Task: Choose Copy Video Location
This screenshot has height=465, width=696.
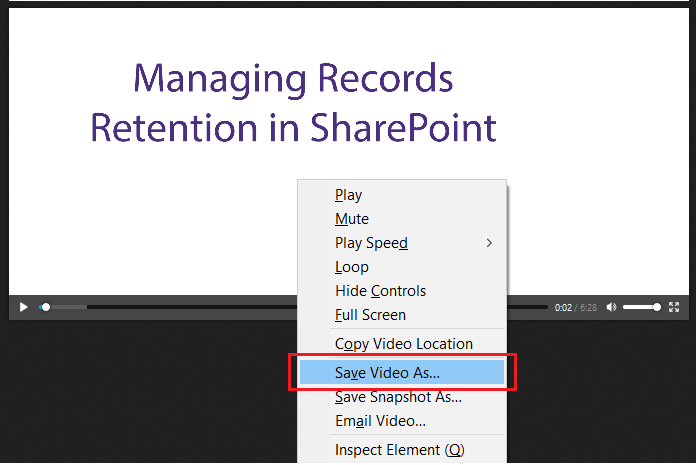Action: pyautogui.click(x=402, y=344)
